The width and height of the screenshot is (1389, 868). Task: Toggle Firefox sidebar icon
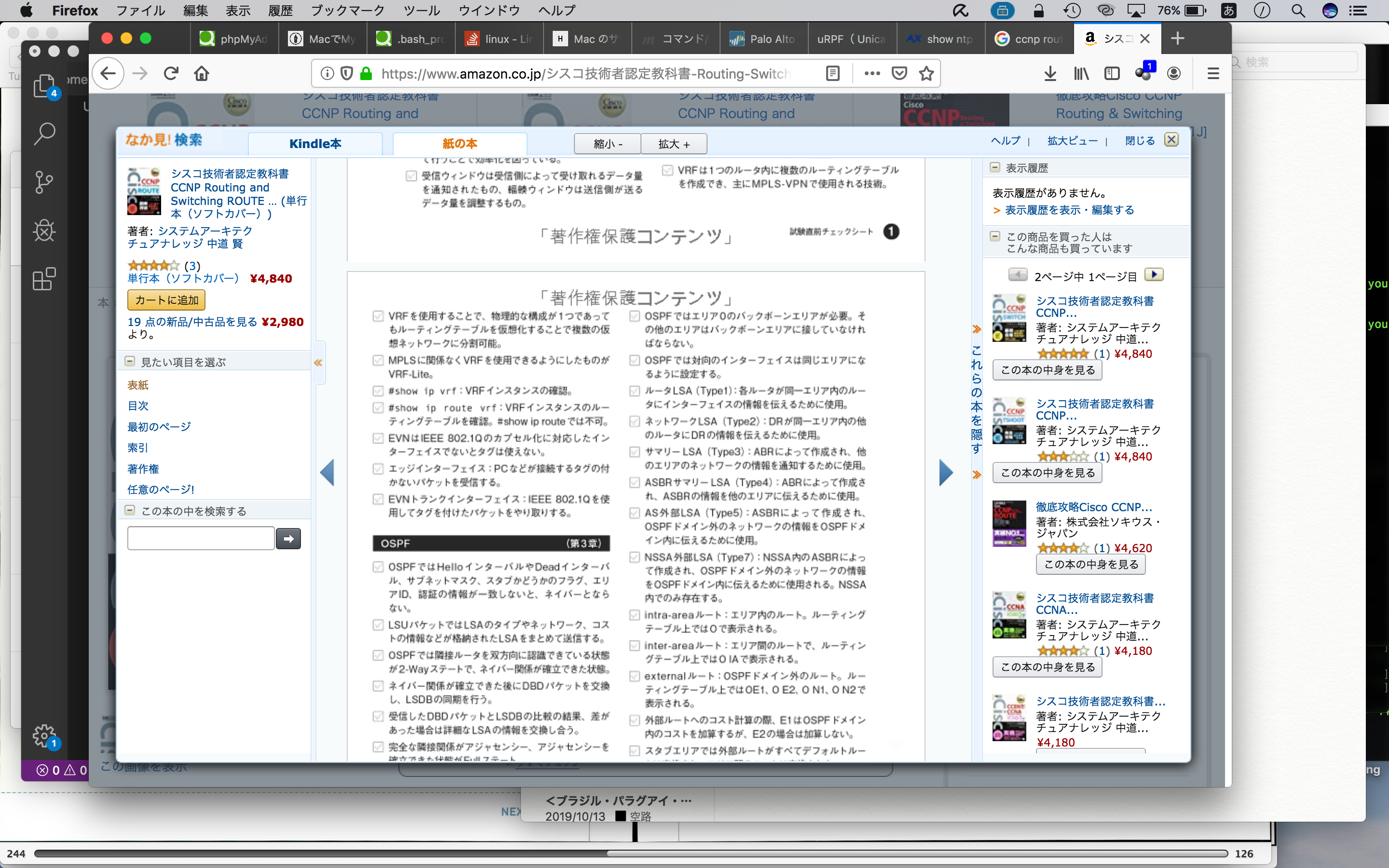click(x=1112, y=73)
